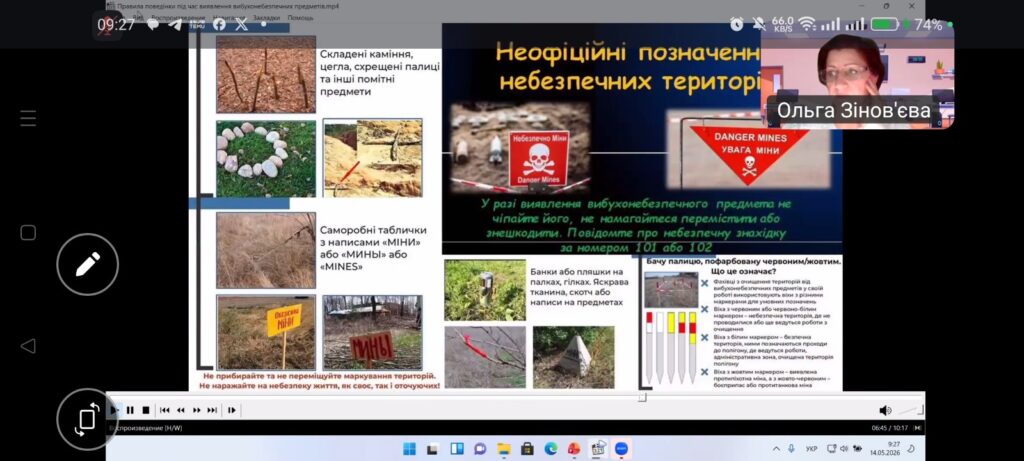1024x461 pixels.
Task: Open the Закладки menu
Action: 267,18
